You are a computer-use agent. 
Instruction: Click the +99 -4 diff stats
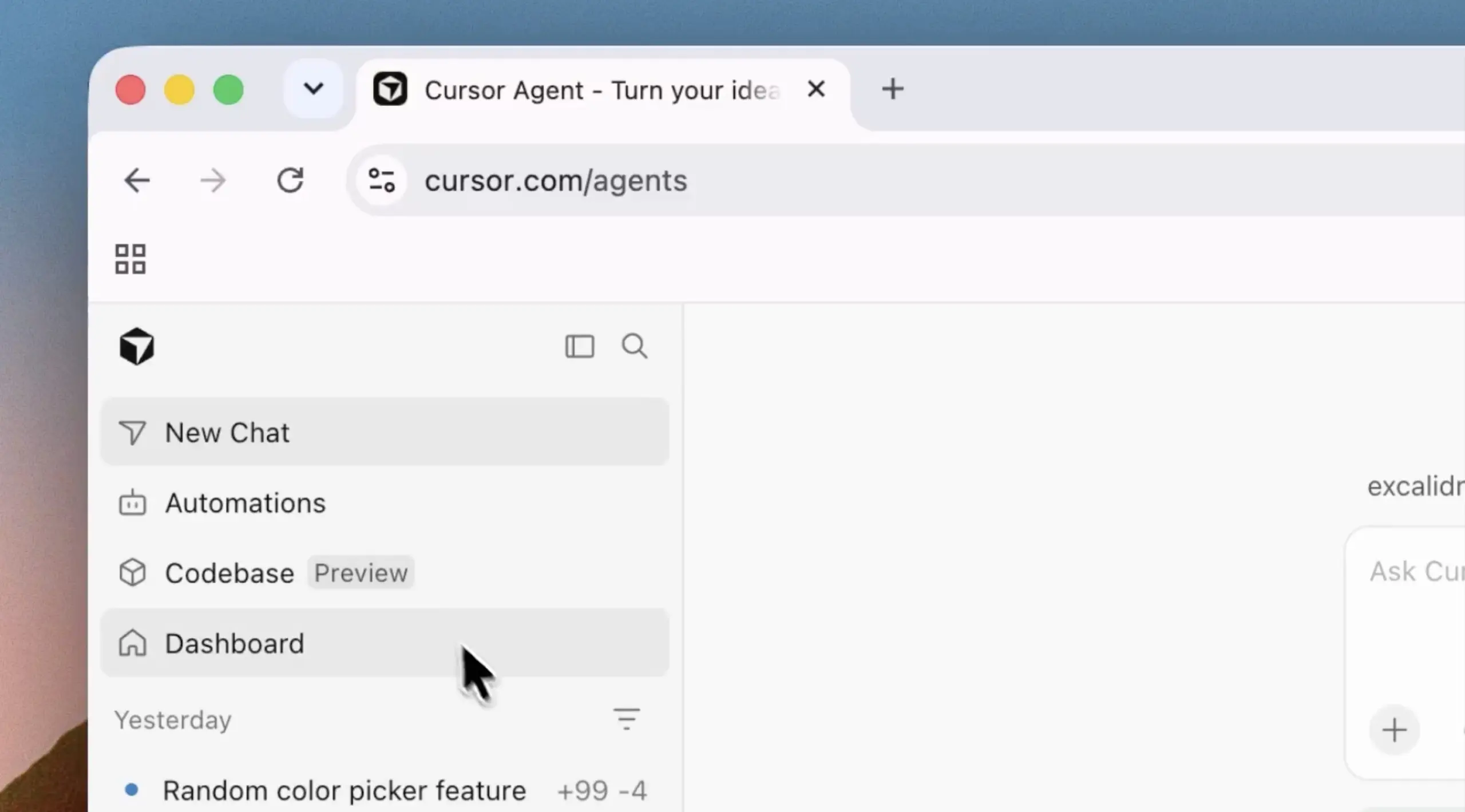602,791
